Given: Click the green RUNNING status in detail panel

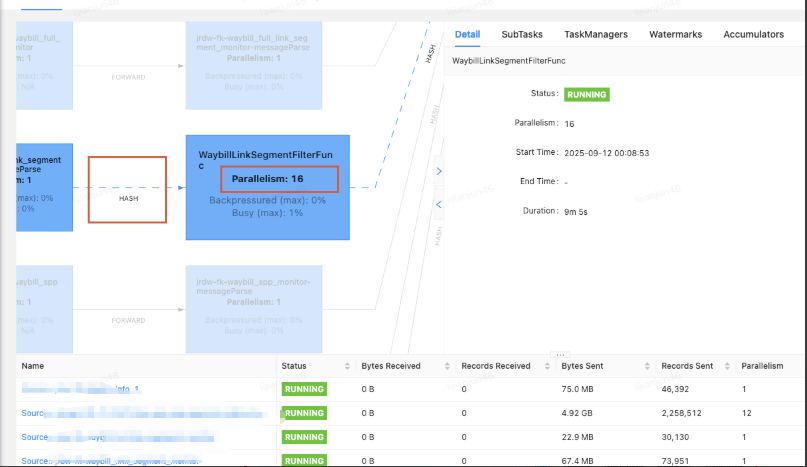Looking at the screenshot, I should pos(587,95).
